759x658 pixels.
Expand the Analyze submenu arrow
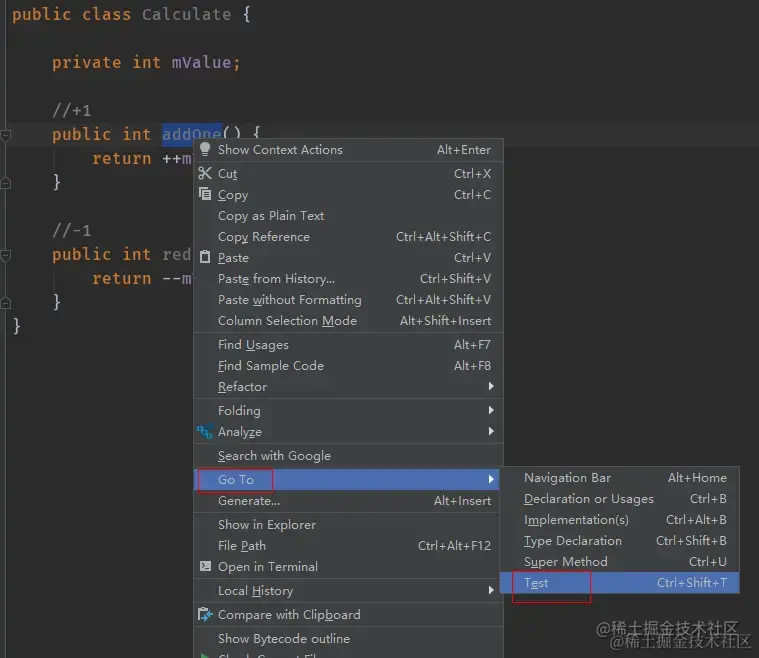coord(491,431)
